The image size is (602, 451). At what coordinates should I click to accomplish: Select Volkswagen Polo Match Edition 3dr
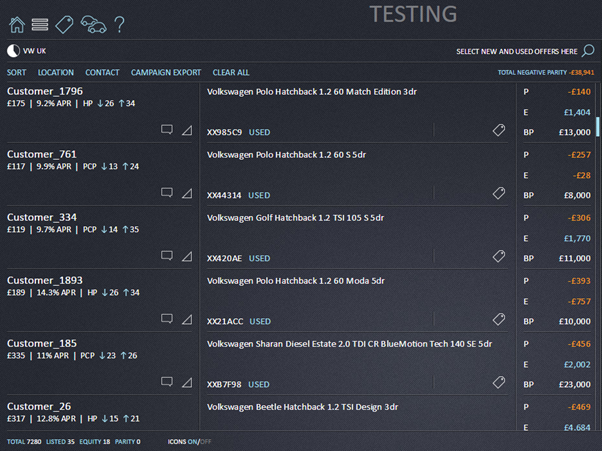point(312,92)
